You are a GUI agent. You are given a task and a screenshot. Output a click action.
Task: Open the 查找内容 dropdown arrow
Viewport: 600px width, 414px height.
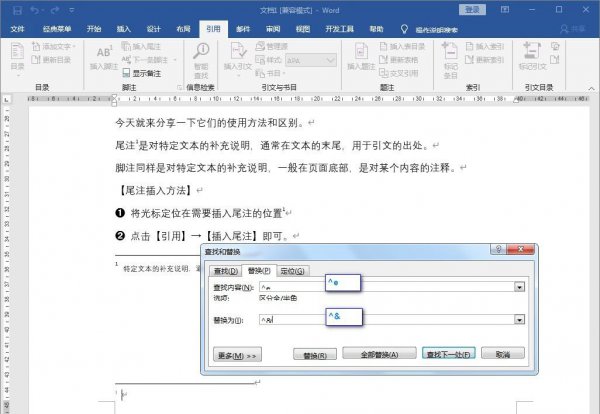[x=520, y=287]
